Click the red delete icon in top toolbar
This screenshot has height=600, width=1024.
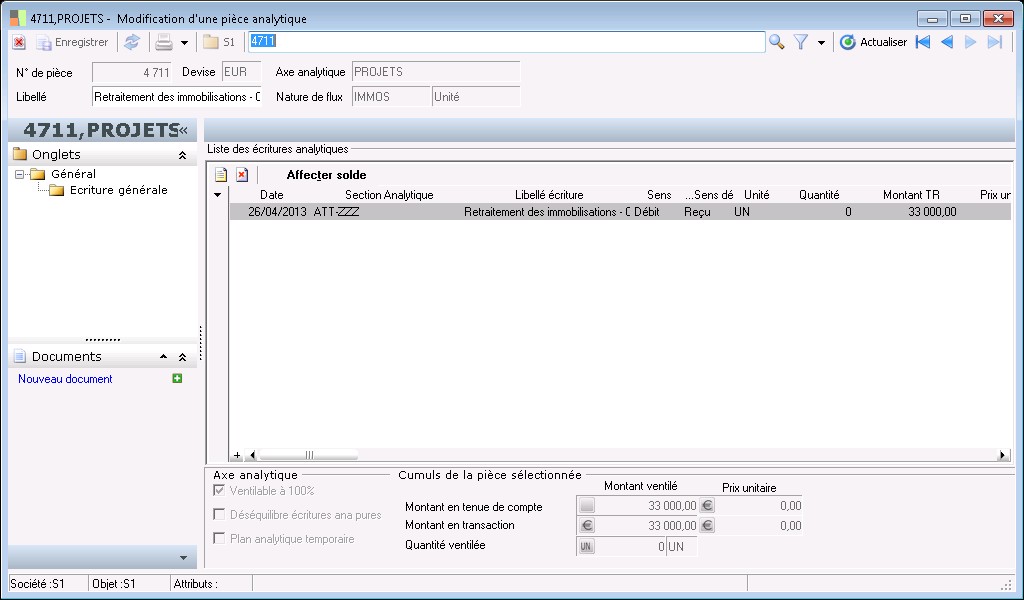pyautogui.click(x=19, y=42)
